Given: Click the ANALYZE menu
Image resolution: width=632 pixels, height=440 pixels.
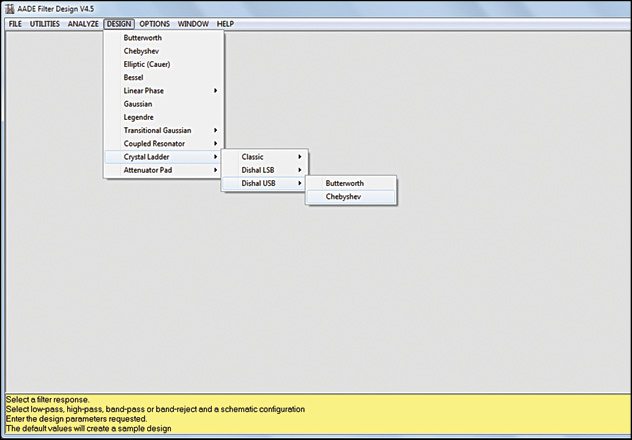Looking at the screenshot, I should 83,23.
